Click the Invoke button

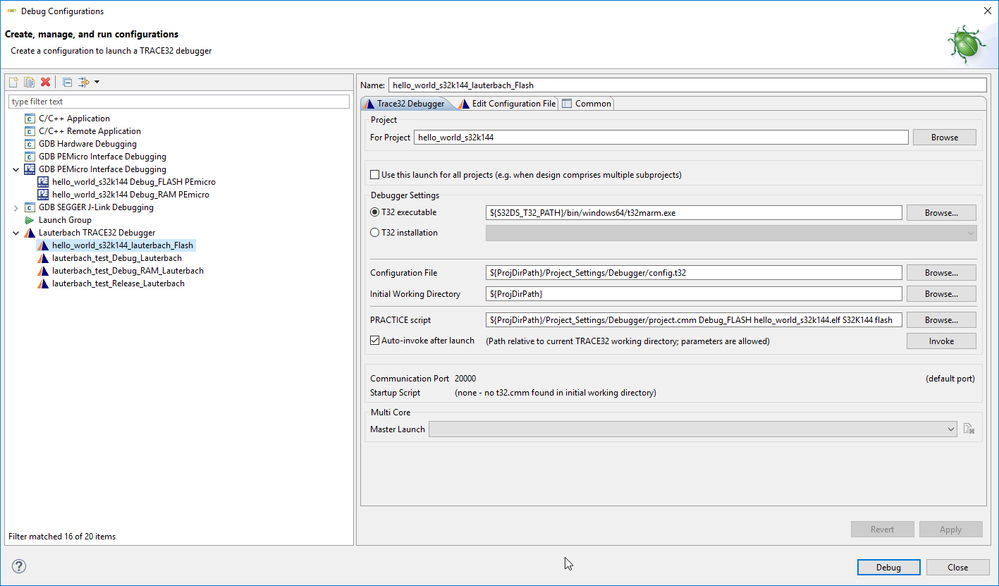click(x=941, y=341)
